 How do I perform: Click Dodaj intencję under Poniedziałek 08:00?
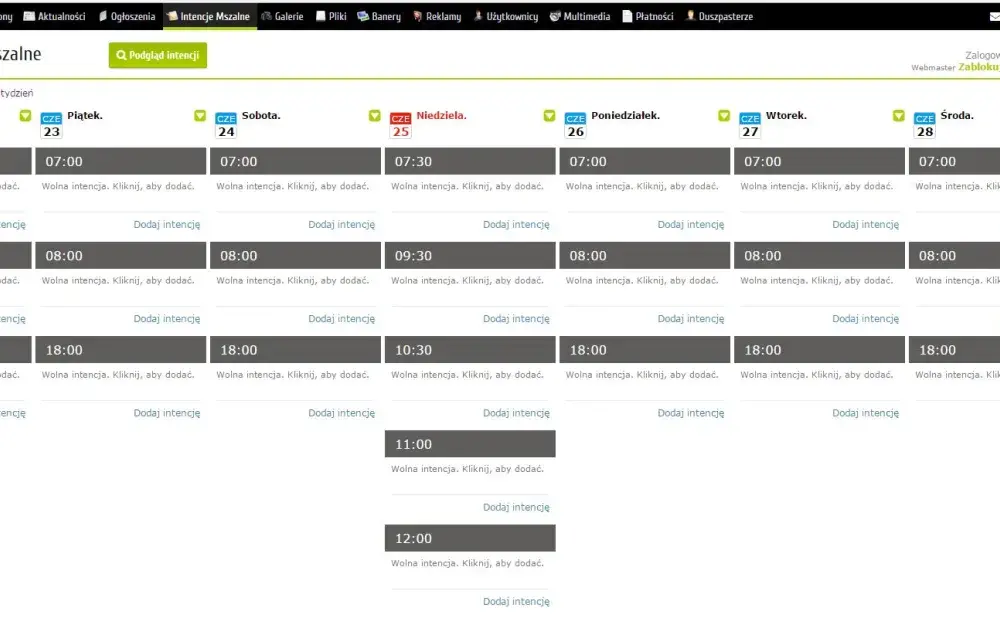point(691,319)
